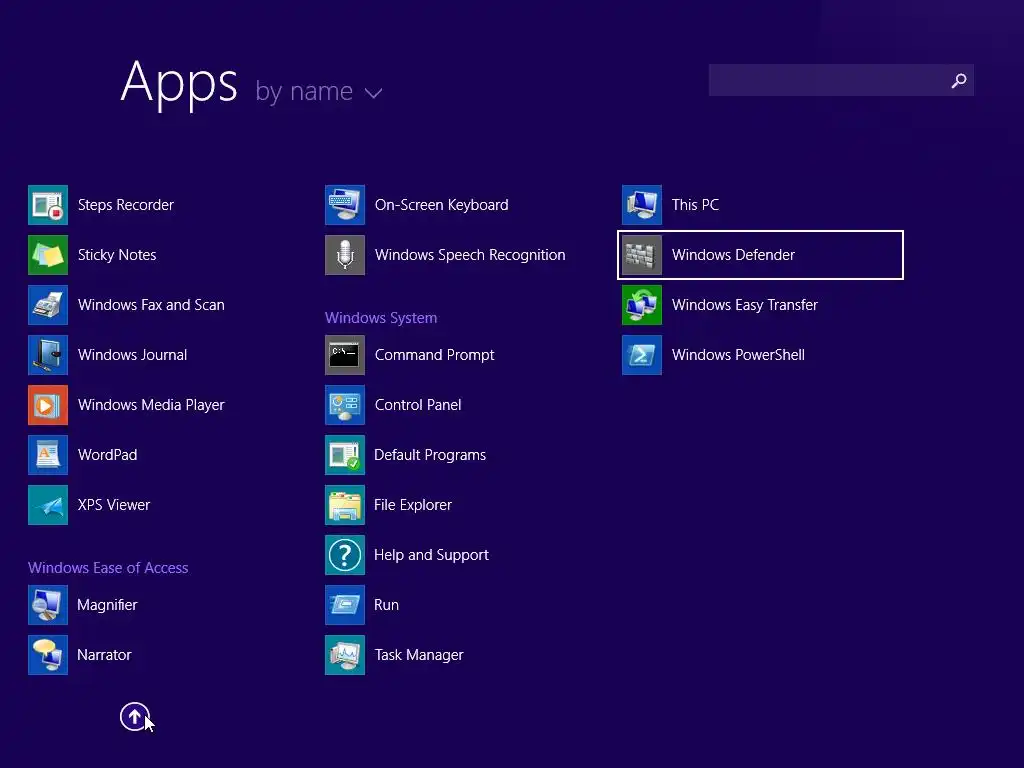Viewport: 1024px width, 768px height.
Task: Select the Windows System group header
Action: (381, 318)
